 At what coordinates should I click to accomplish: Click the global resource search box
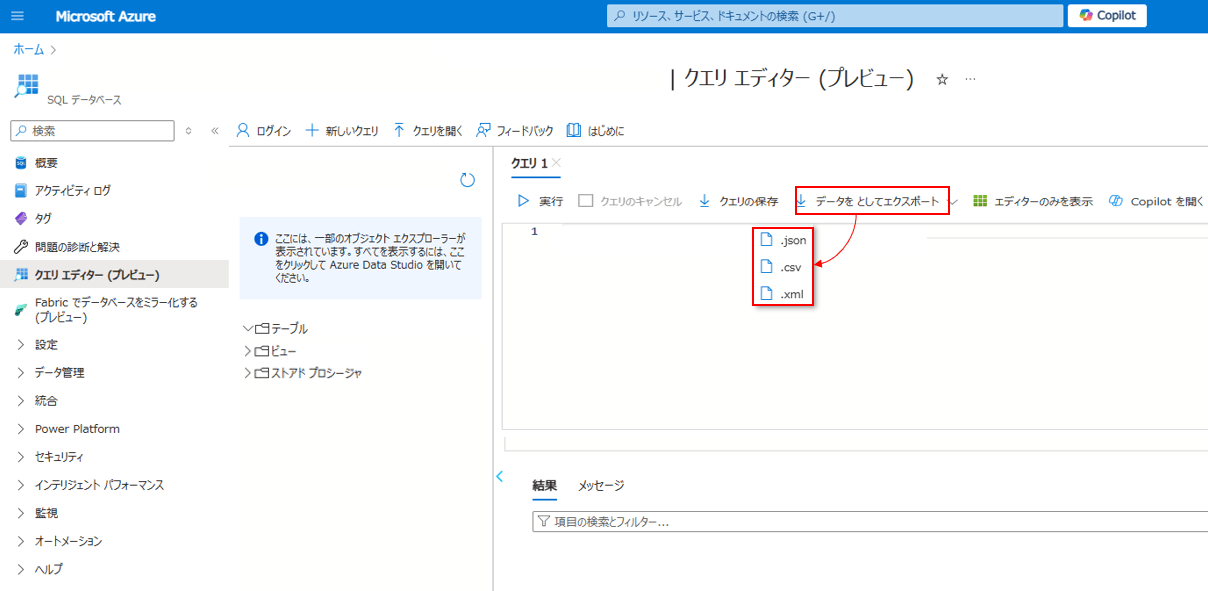[x=835, y=16]
